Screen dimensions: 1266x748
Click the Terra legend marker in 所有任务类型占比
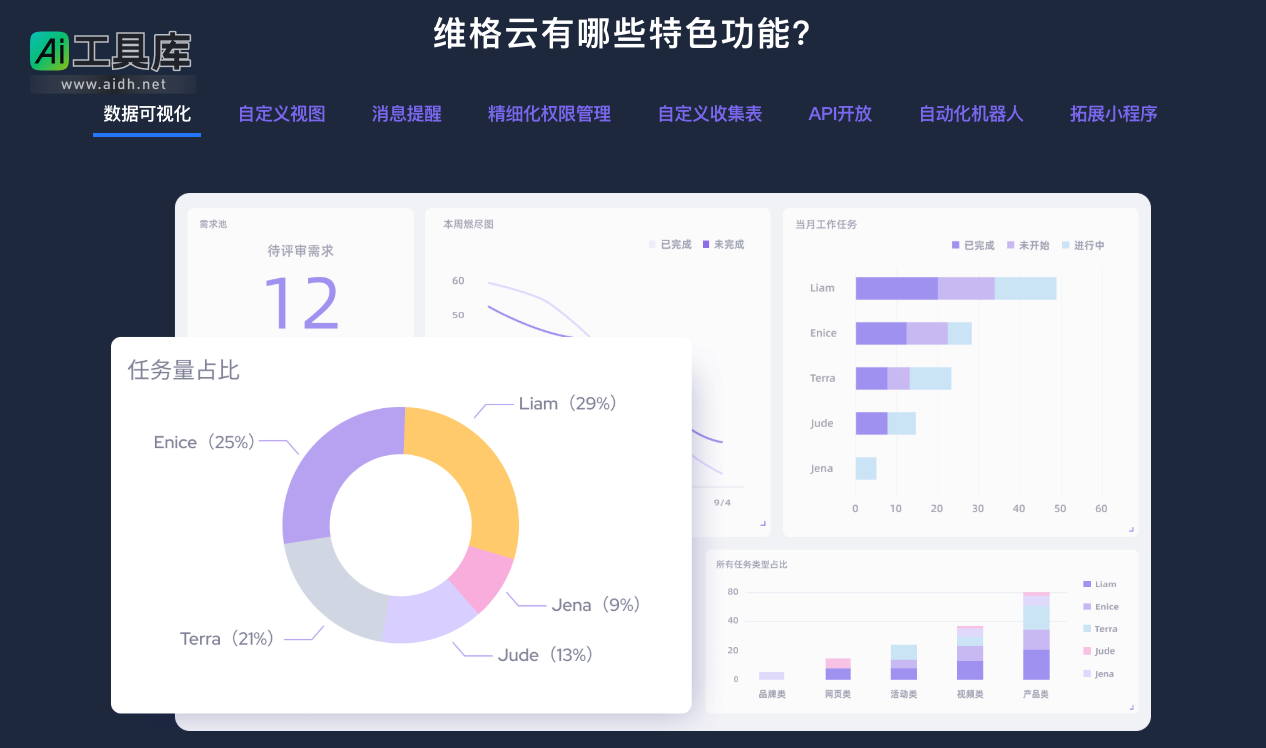pyautogui.click(x=1087, y=628)
